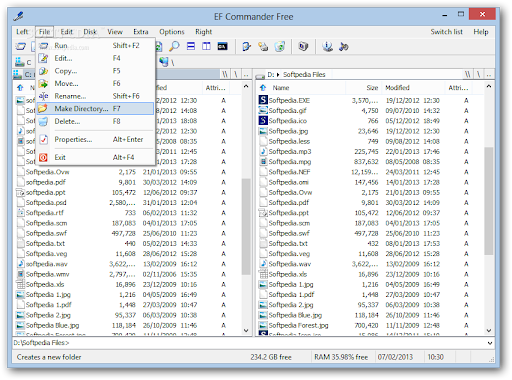The height and width of the screenshot is (380, 512).
Task: Open the Extra menu
Action: pos(141,32)
